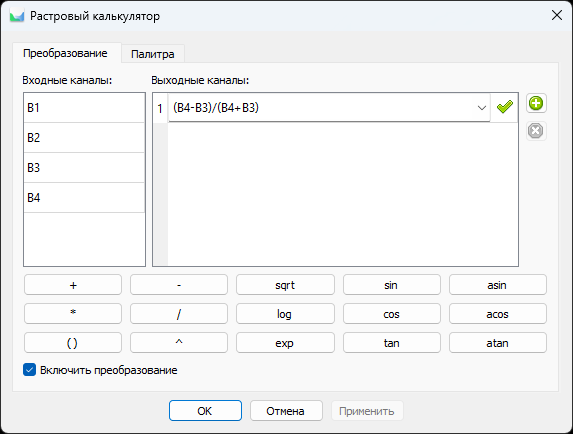This screenshot has height=434, width=573.
Task: Insert parentheses with the ( ) button
Action: (73, 343)
